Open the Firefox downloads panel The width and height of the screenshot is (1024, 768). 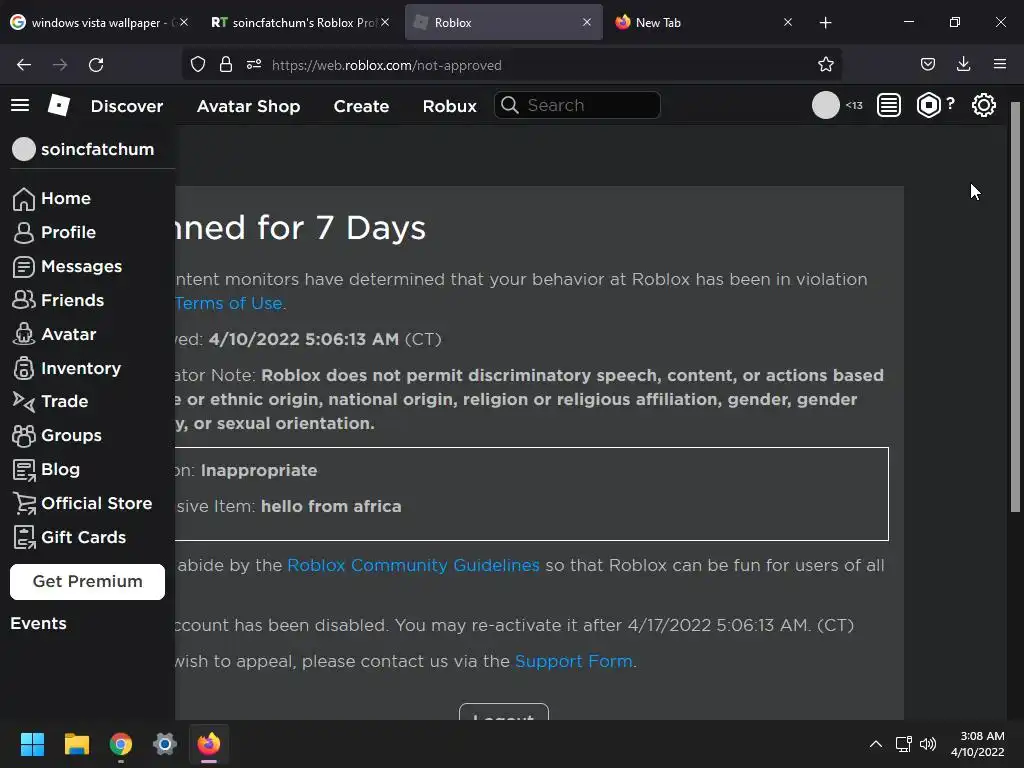(x=963, y=65)
